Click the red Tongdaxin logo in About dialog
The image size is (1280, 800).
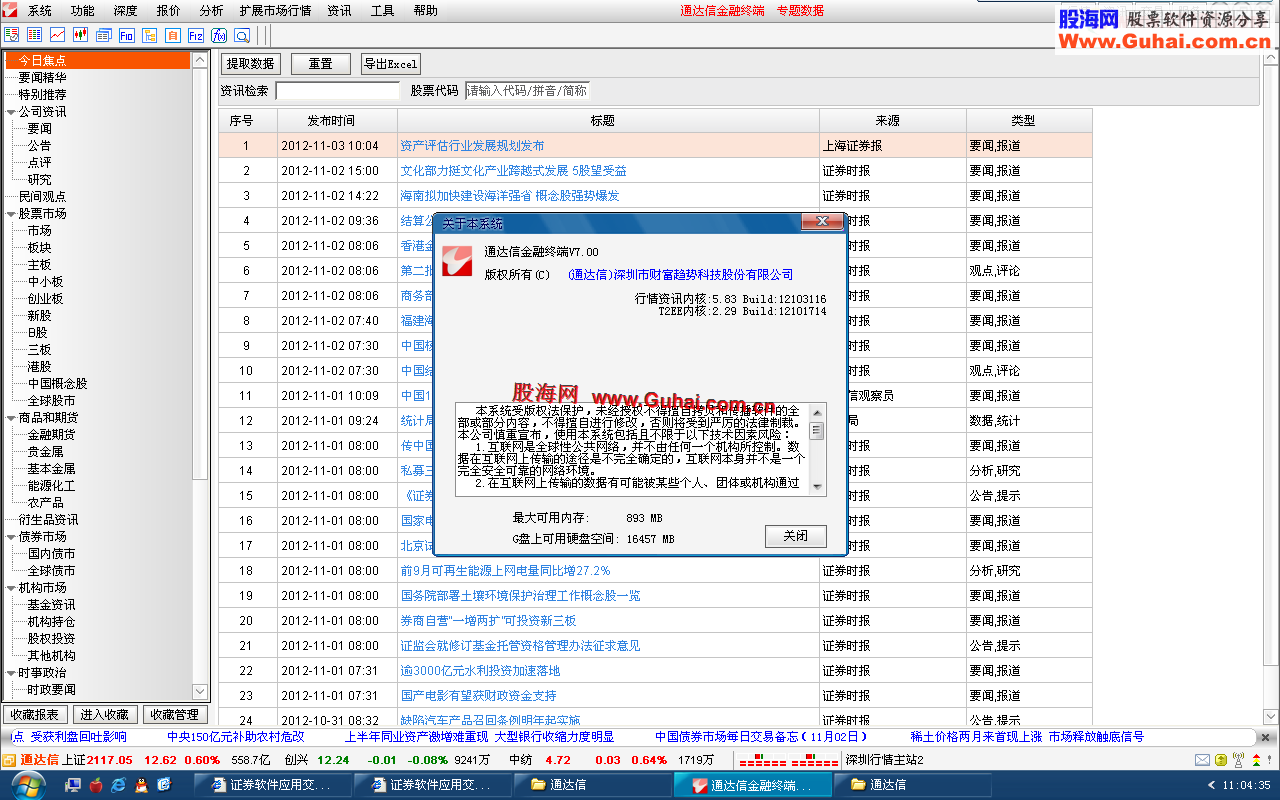457,261
